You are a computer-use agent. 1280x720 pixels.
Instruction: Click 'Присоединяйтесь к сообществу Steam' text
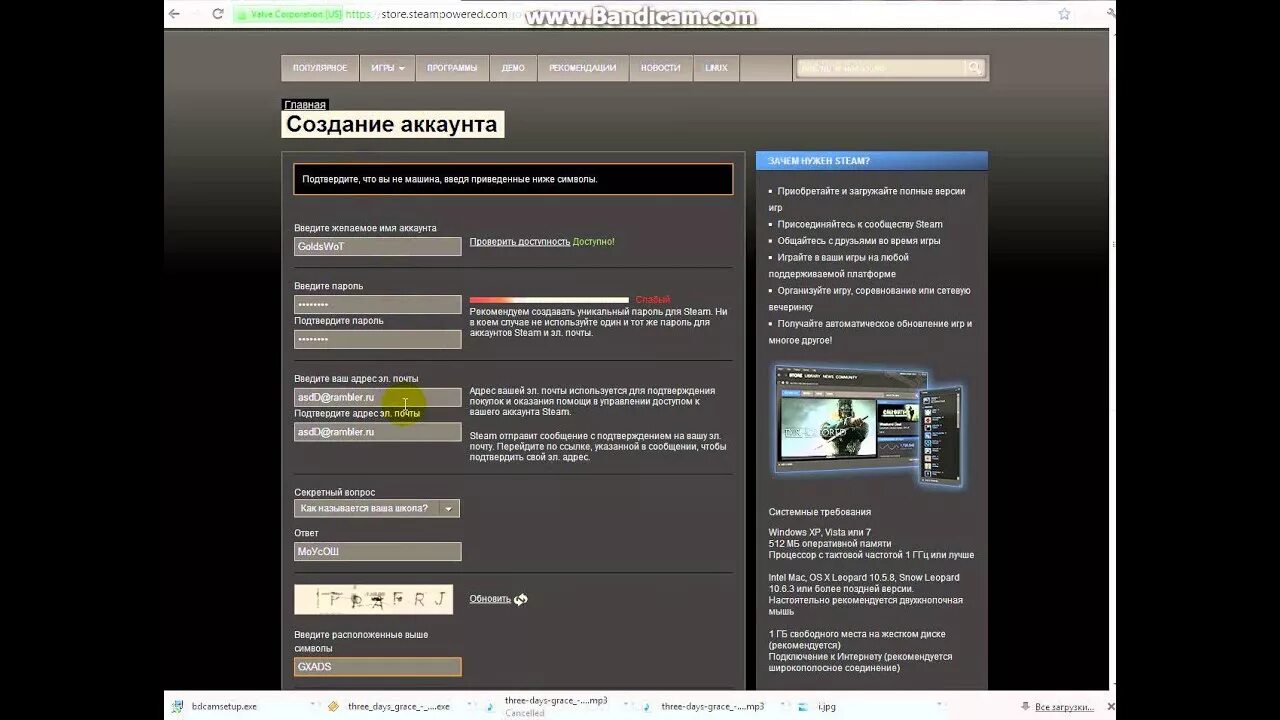click(860, 225)
